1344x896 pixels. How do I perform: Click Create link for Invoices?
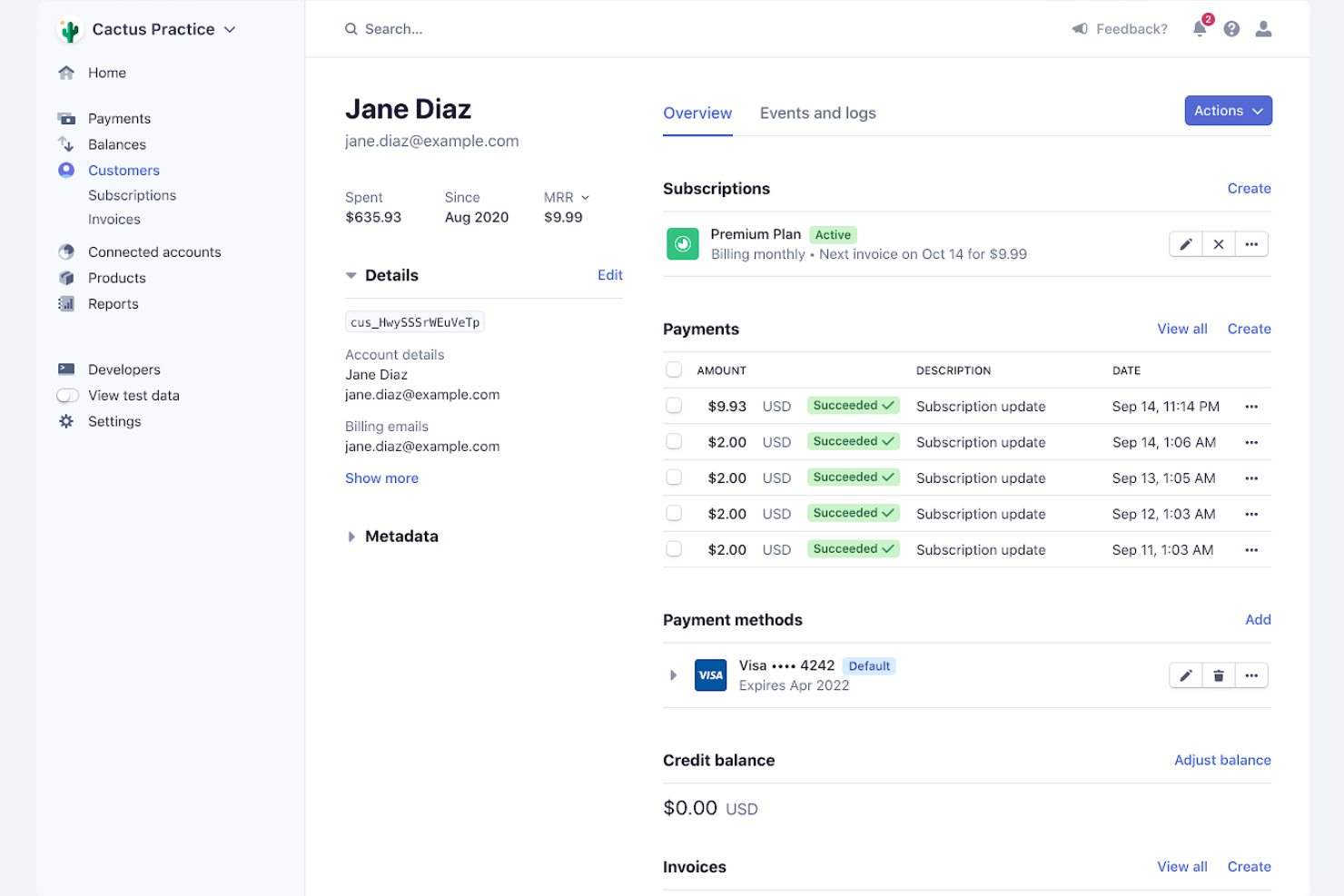[x=1250, y=867]
